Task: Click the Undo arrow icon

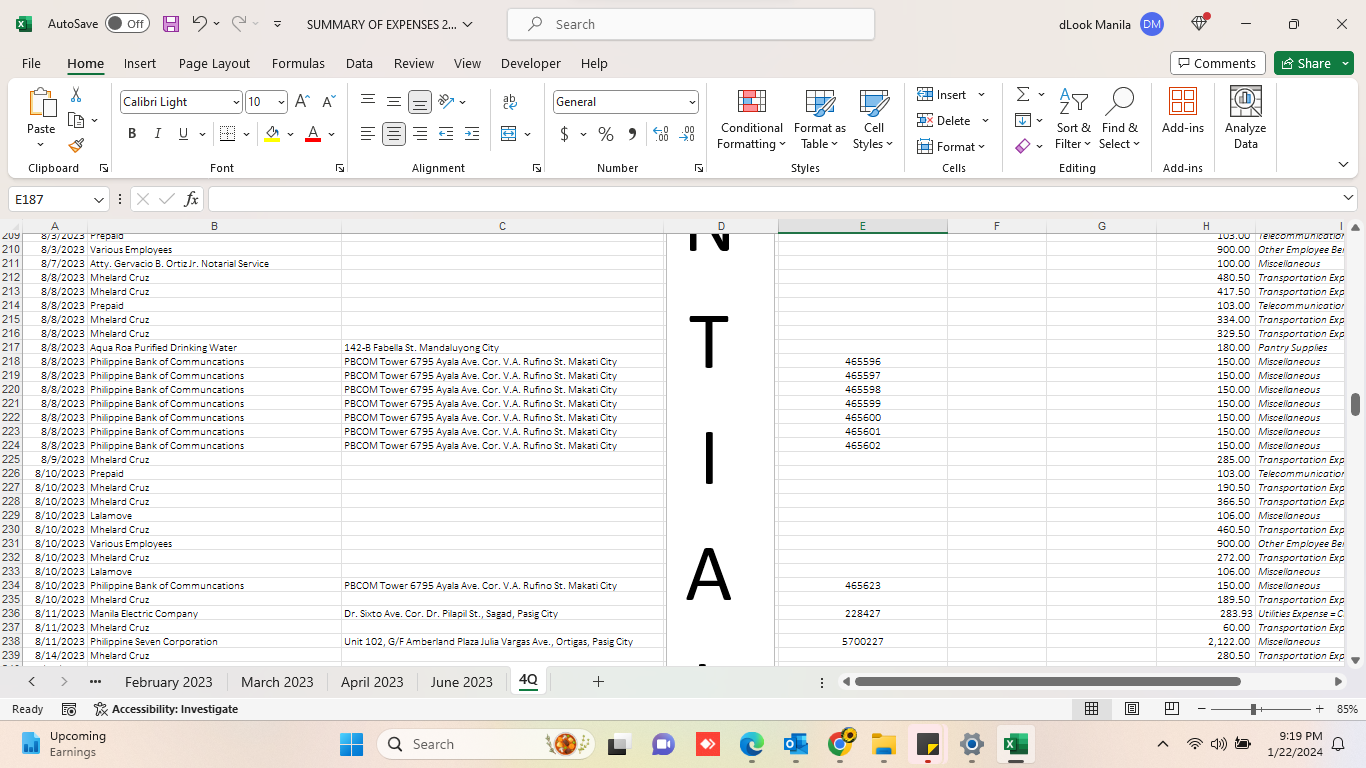Action: coord(199,24)
